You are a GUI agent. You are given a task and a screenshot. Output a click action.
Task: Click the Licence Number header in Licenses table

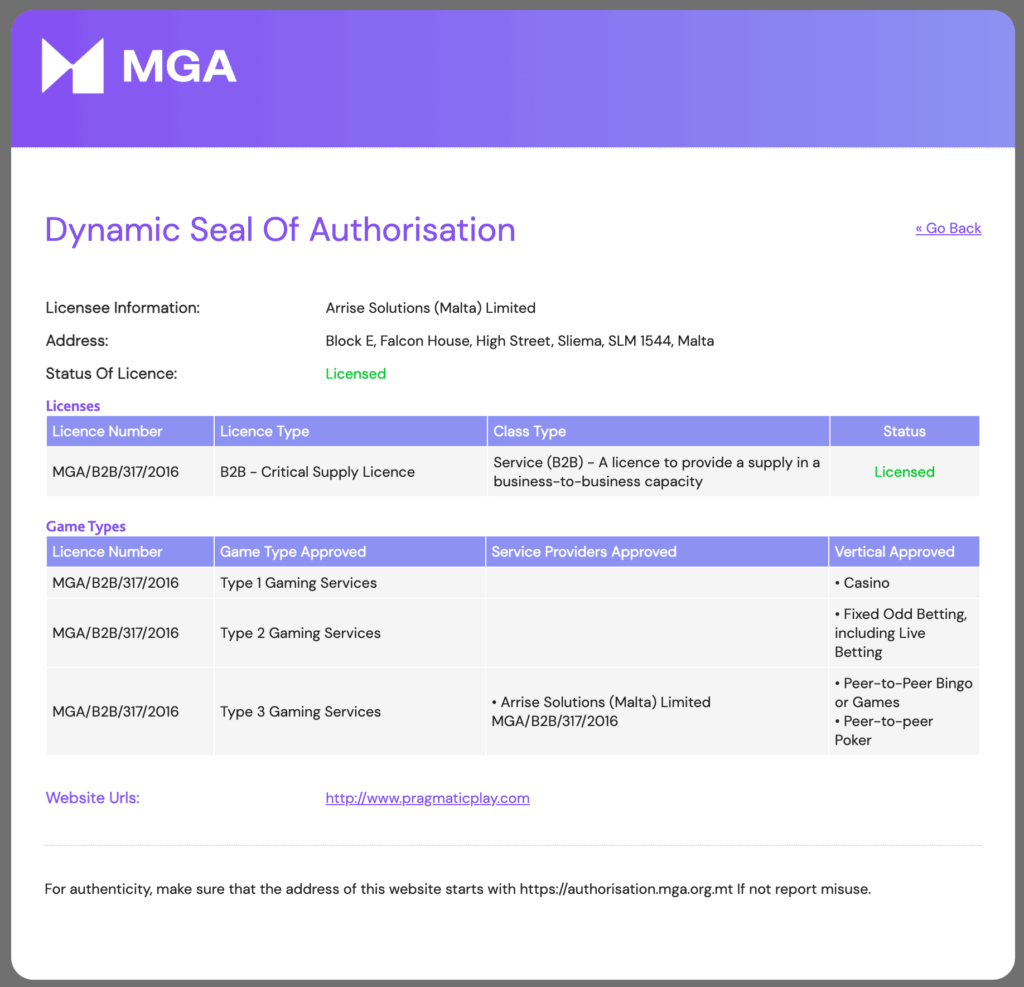107,431
